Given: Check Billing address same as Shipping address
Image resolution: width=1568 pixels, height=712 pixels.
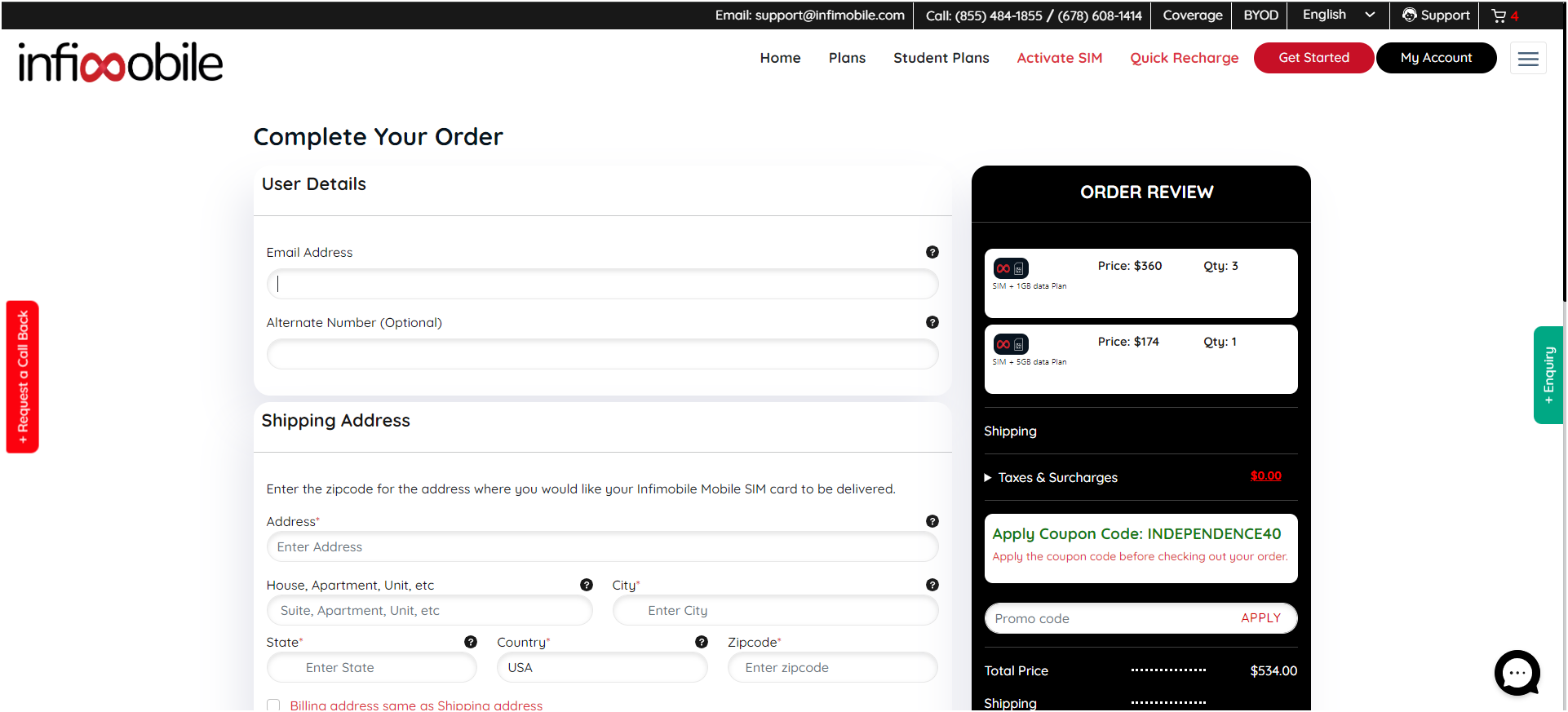Looking at the screenshot, I should pos(273,705).
